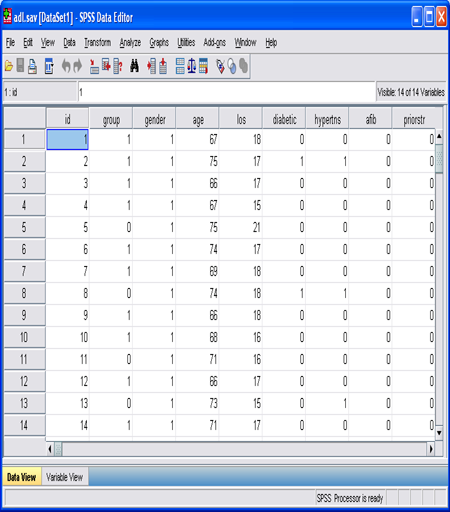Select the priorstr column header
Screen dimensions: 450x512
tap(414, 119)
